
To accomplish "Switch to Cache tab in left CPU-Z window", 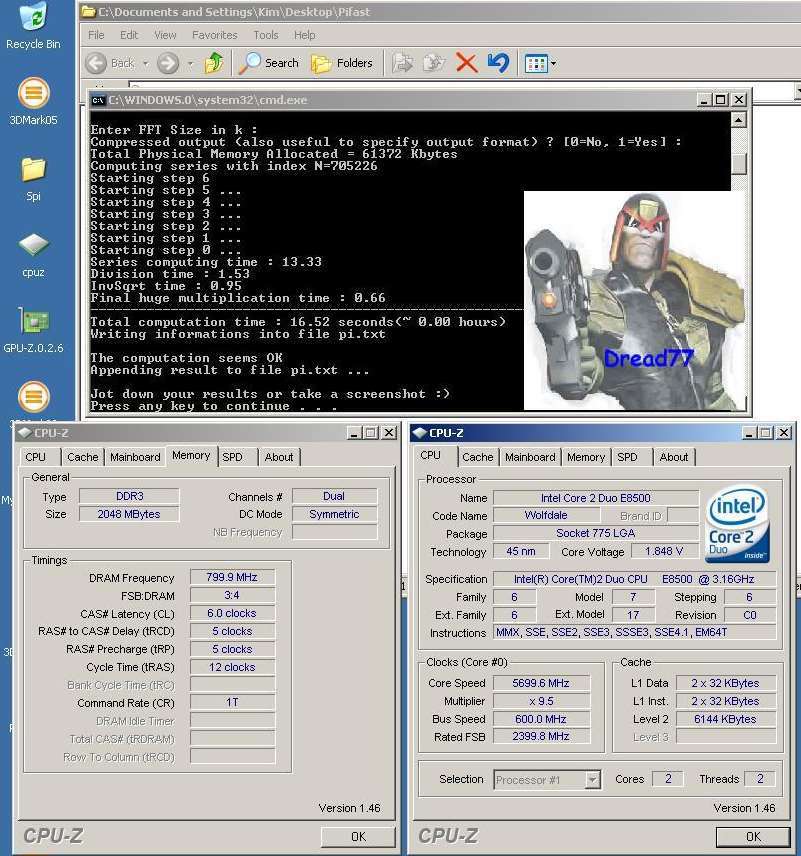I will 82,457.
